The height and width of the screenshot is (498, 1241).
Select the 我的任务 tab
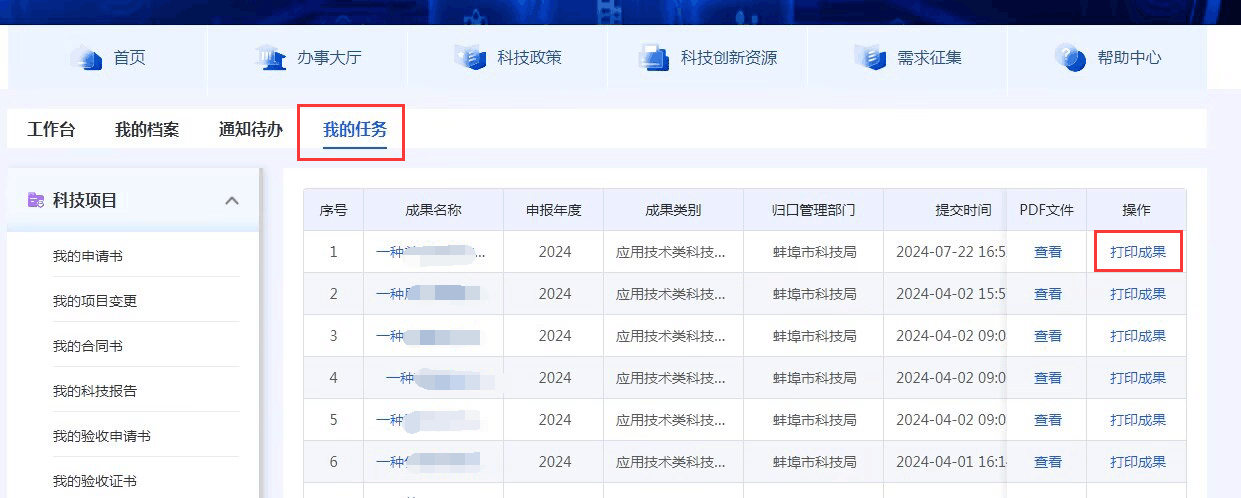355,129
